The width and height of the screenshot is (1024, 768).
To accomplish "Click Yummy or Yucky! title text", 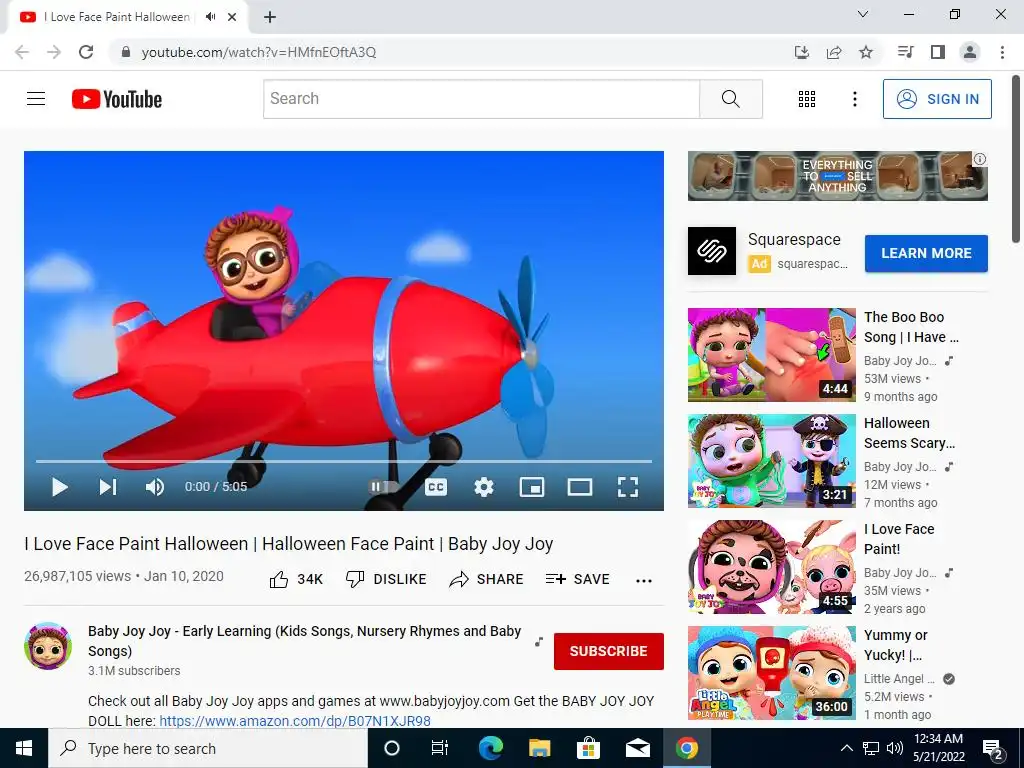I will 896,645.
